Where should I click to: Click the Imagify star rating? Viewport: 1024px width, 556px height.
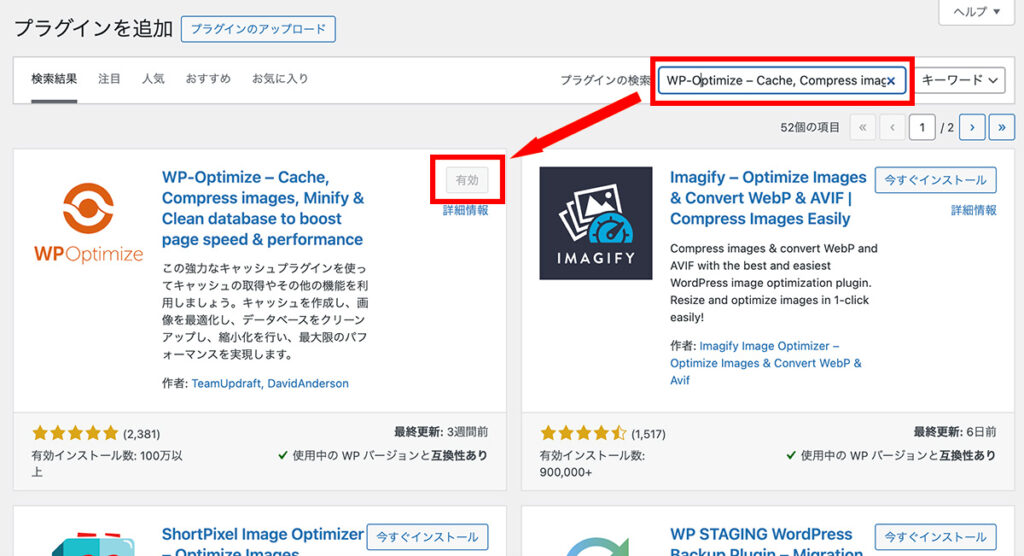tap(583, 433)
